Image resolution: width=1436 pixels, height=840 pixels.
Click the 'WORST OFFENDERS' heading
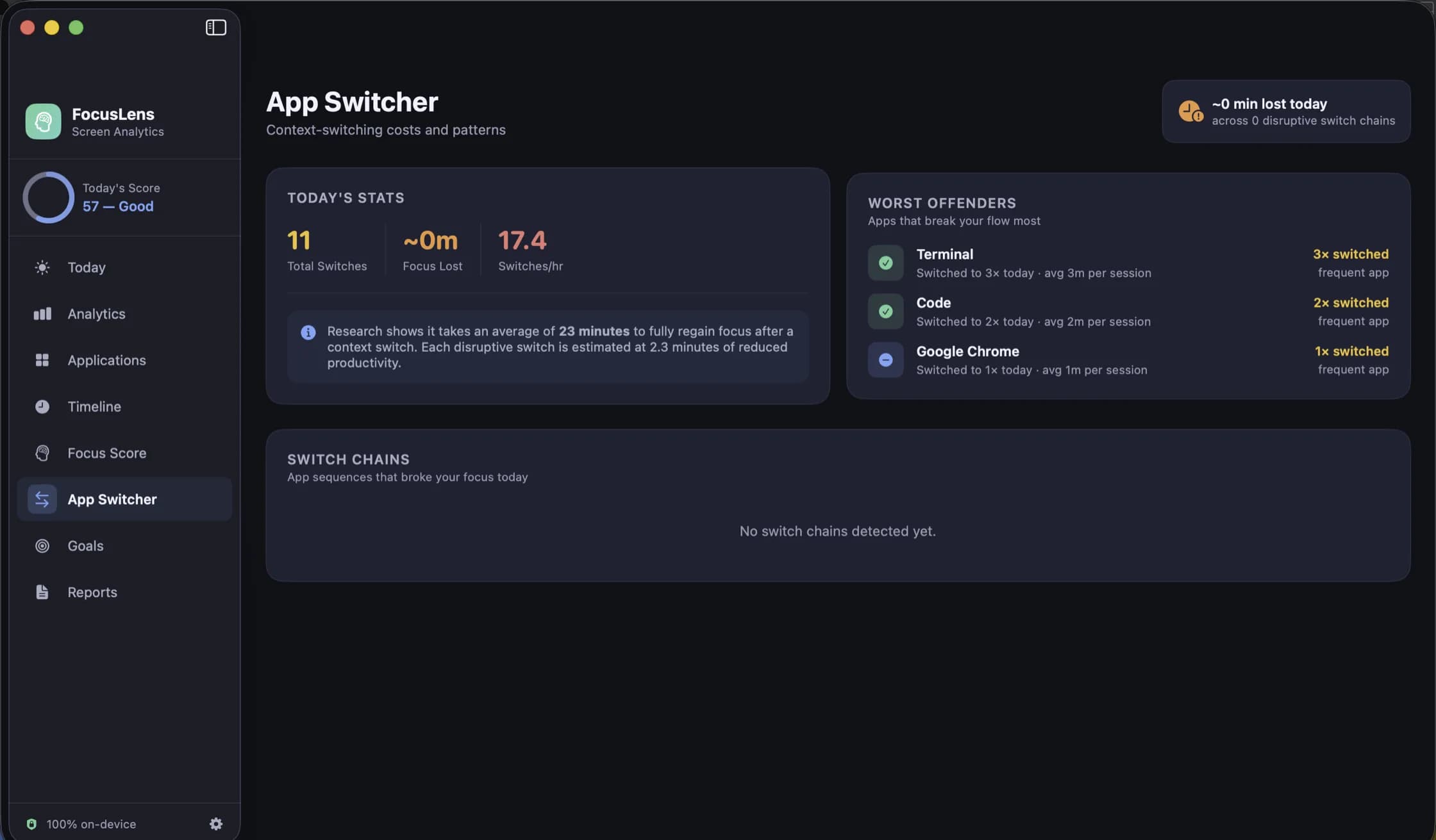tap(942, 203)
